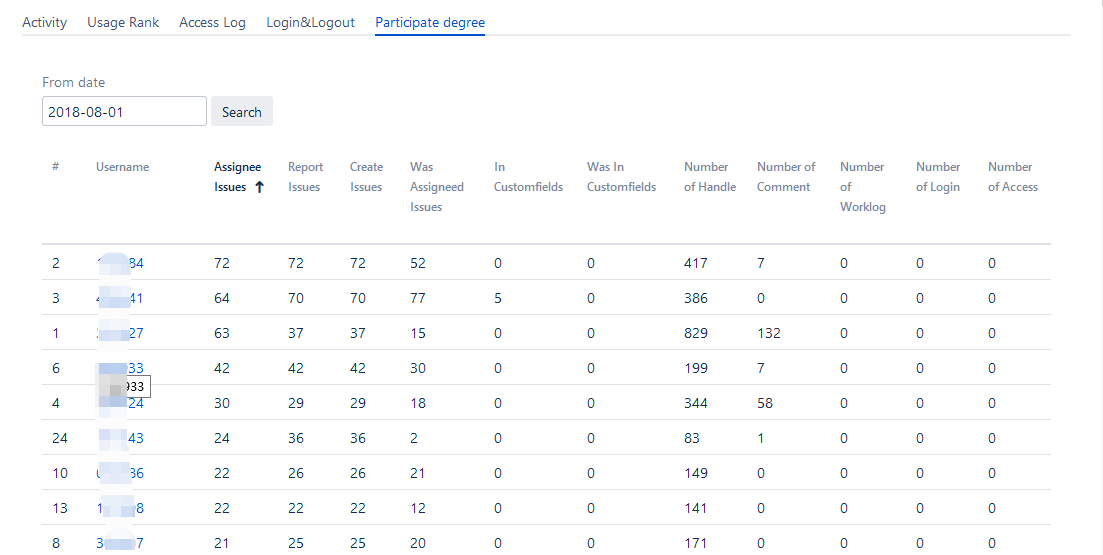The image size is (1103, 555).
Task: Click the handle count 83
Action: pos(691,438)
